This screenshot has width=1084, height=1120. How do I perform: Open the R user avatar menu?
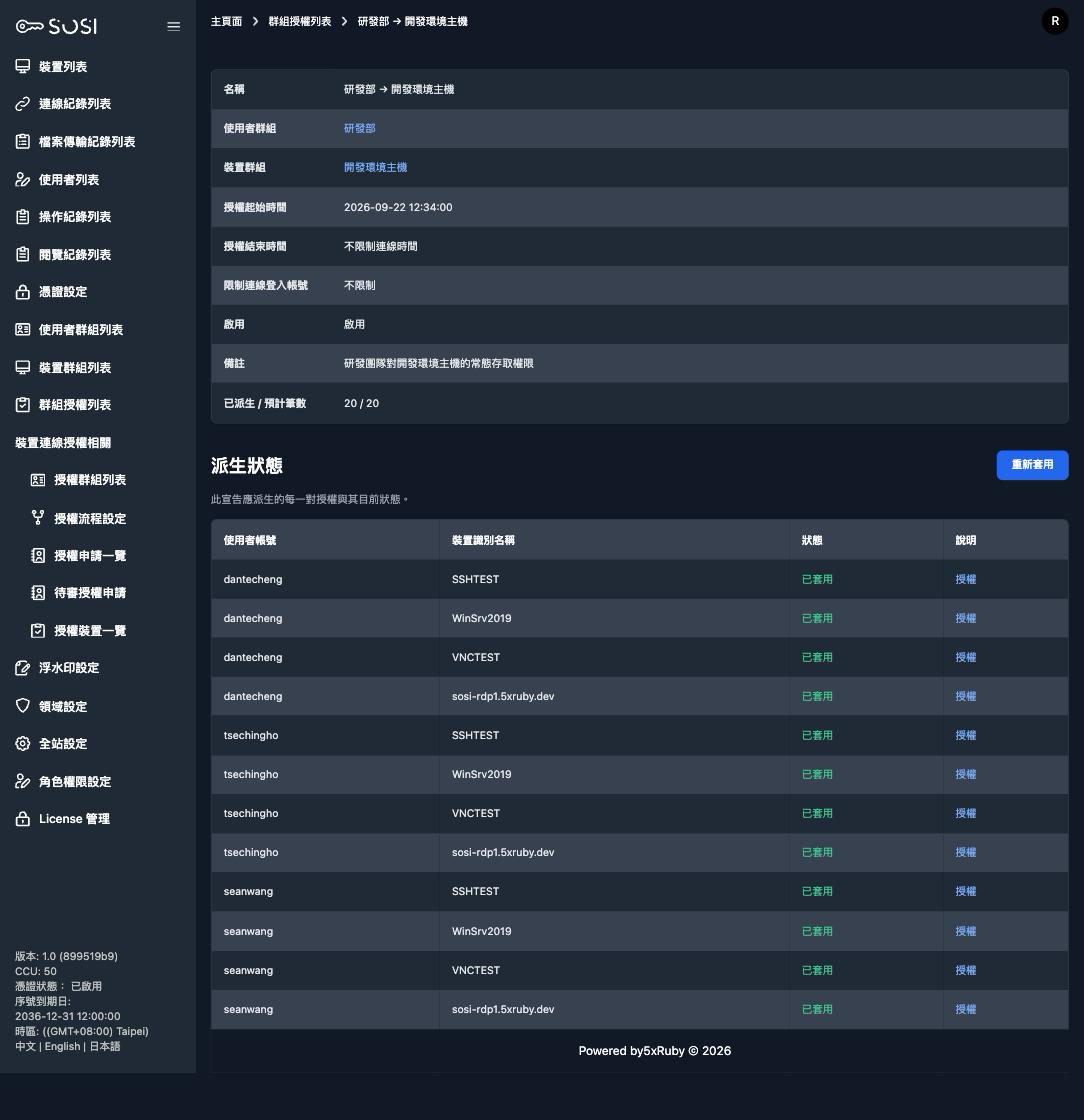(1055, 21)
